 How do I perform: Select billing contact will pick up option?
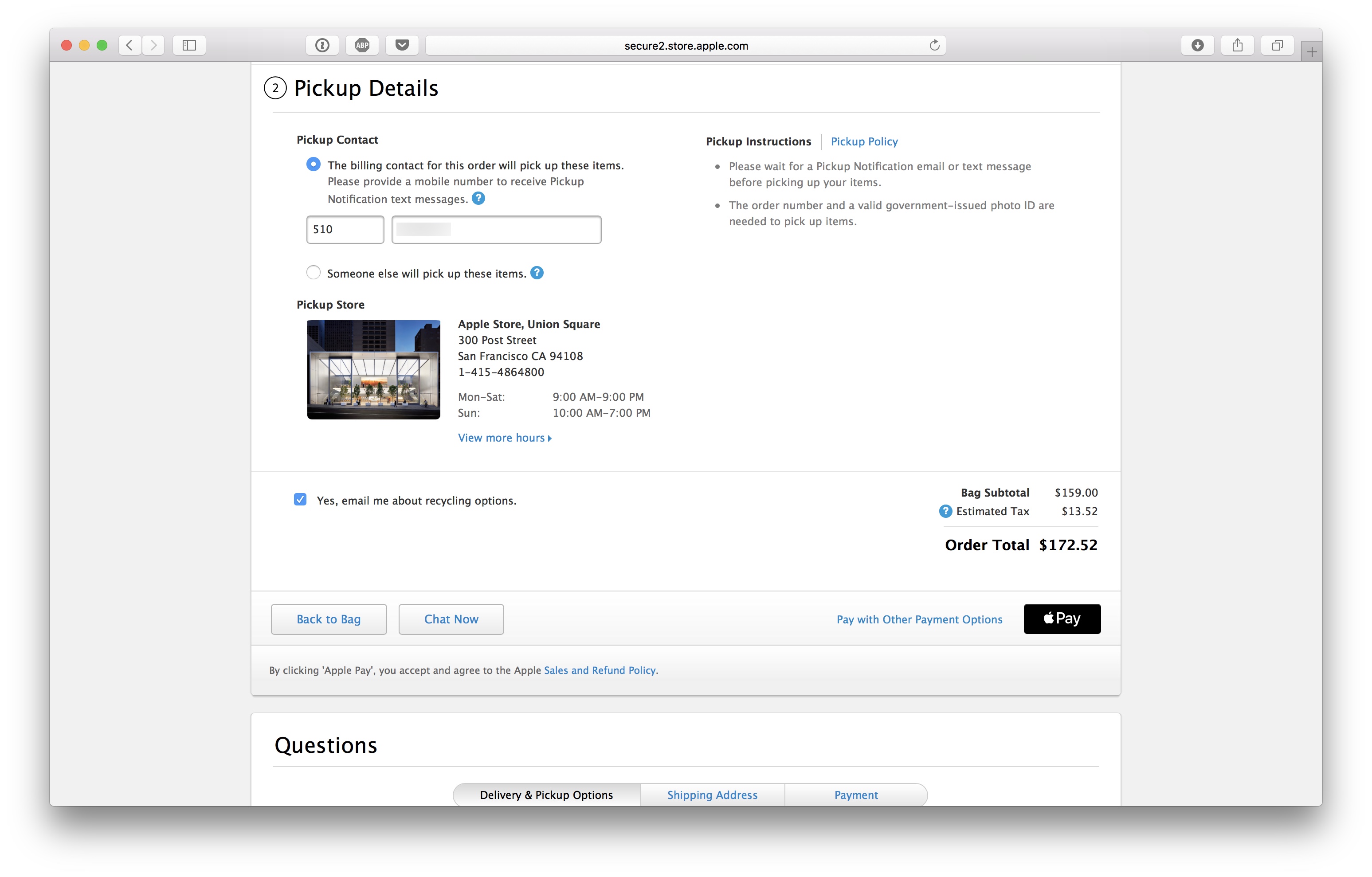pos(314,164)
